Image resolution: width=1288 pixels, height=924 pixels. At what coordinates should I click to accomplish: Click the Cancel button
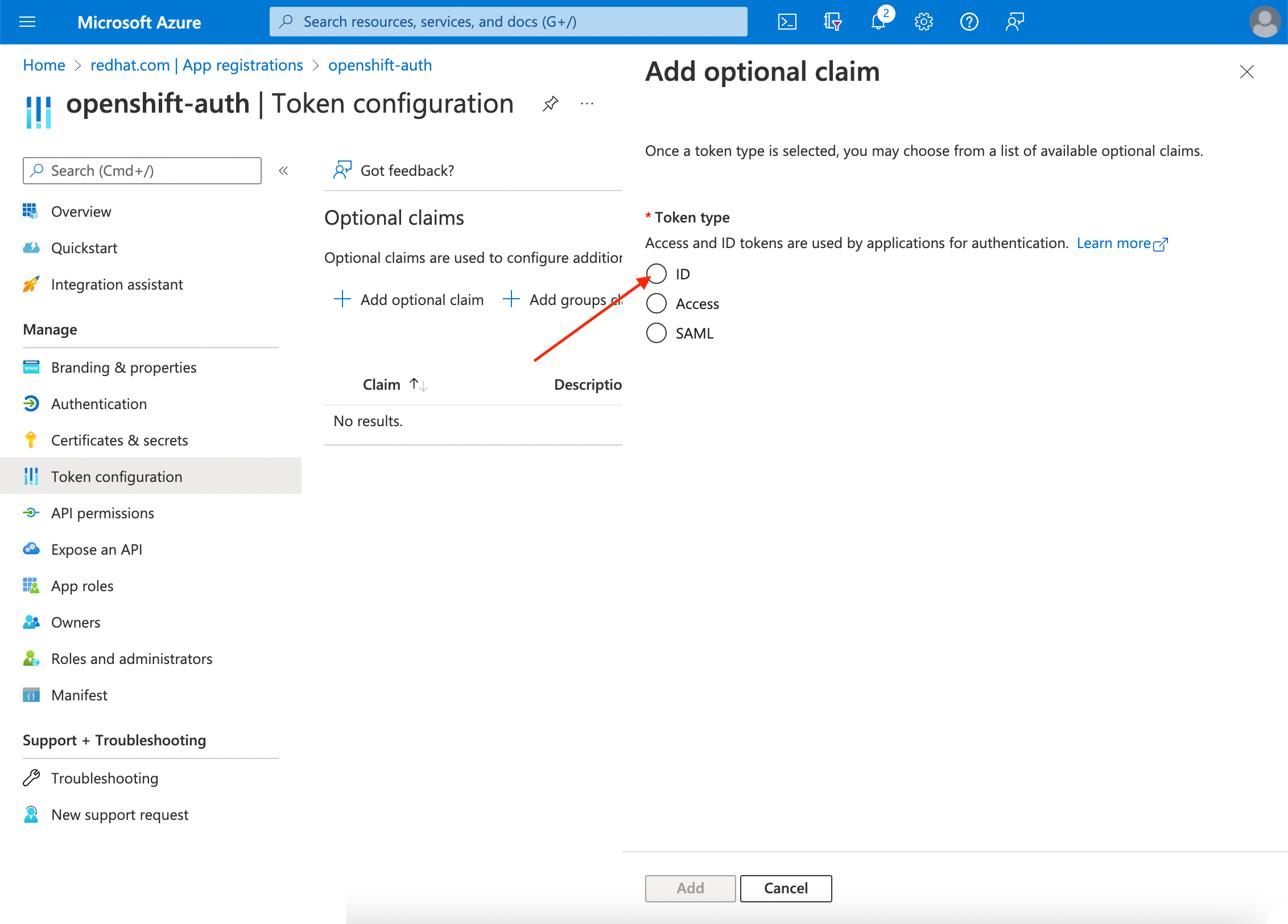[786, 888]
